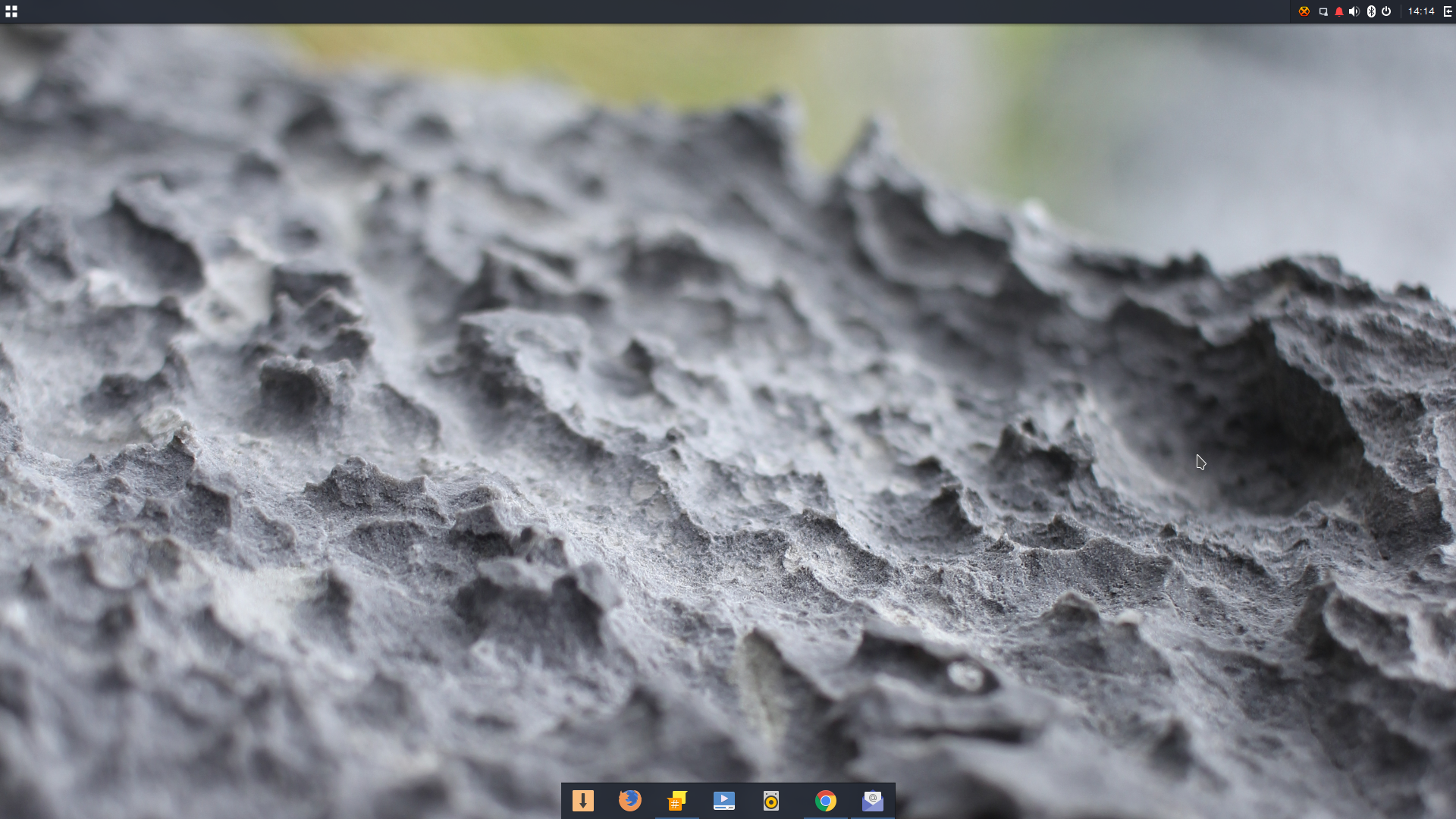Open the IRC chat hashtag dock icon
Screen dimensions: 1456x819
pyautogui.click(x=676, y=801)
